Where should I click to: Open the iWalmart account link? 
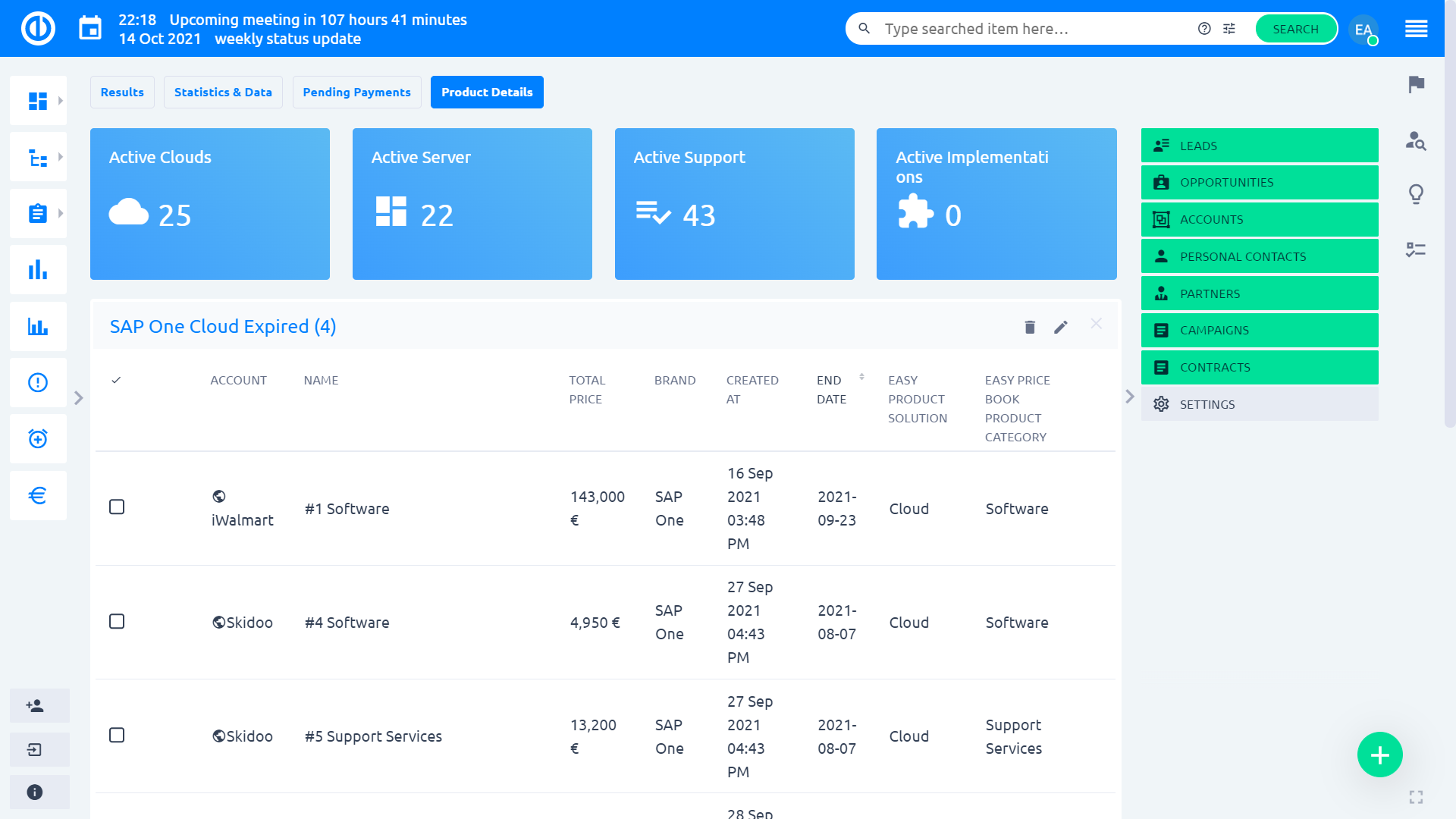243,520
